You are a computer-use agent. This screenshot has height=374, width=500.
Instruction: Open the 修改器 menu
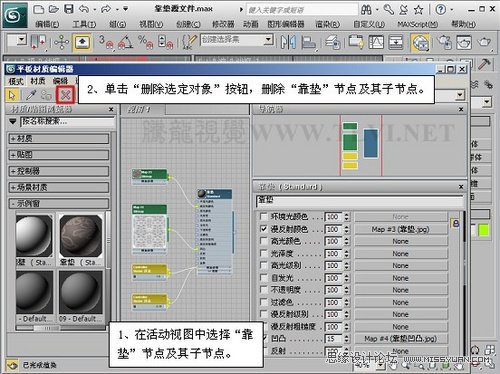coord(223,24)
